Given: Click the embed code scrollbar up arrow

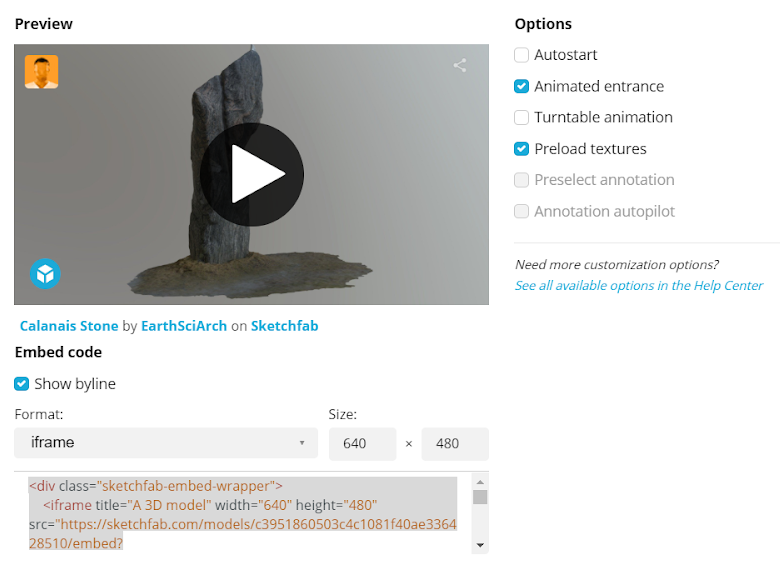Looking at the screenshot, I should click(480, 482).
